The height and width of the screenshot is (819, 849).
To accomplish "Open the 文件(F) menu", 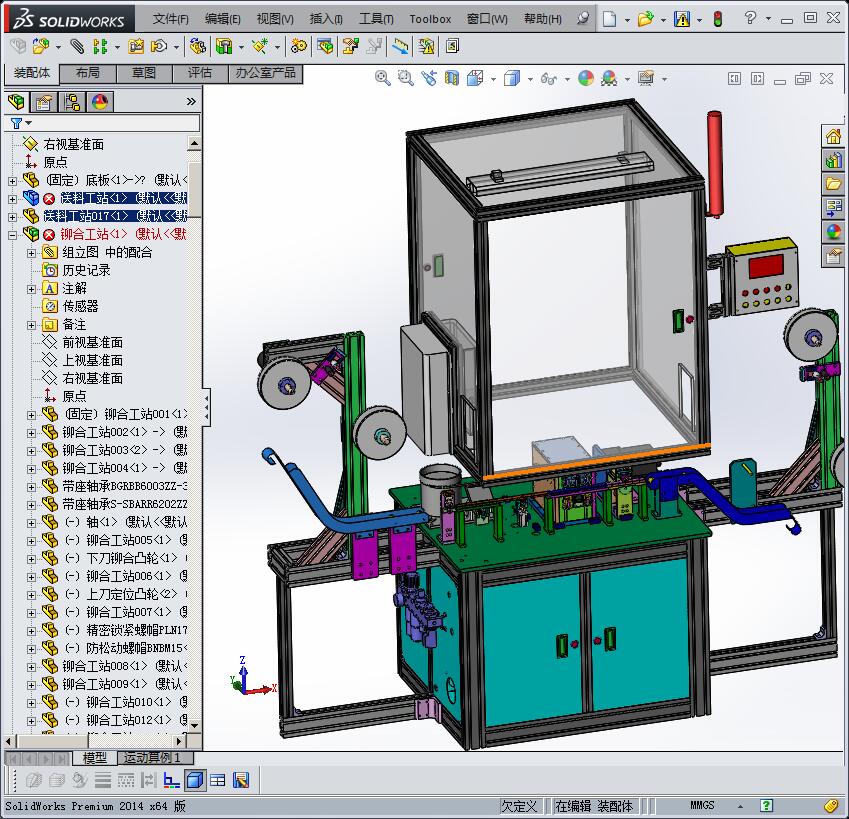I will tap(171, 19).
